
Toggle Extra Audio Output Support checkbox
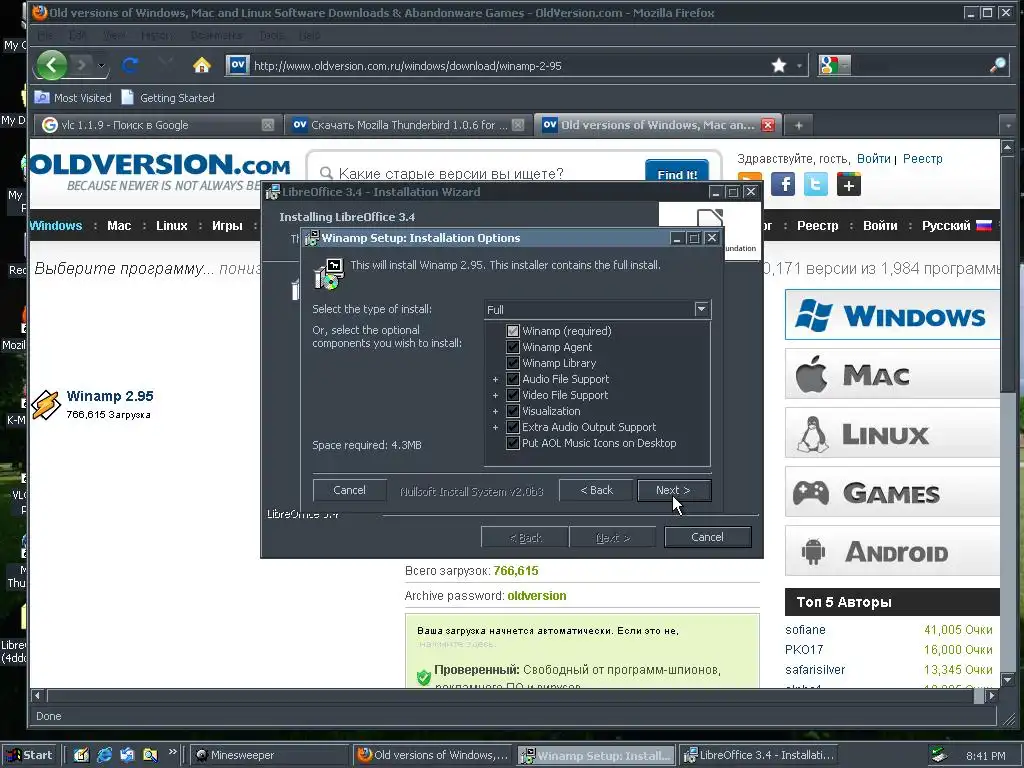pos(513,427)
